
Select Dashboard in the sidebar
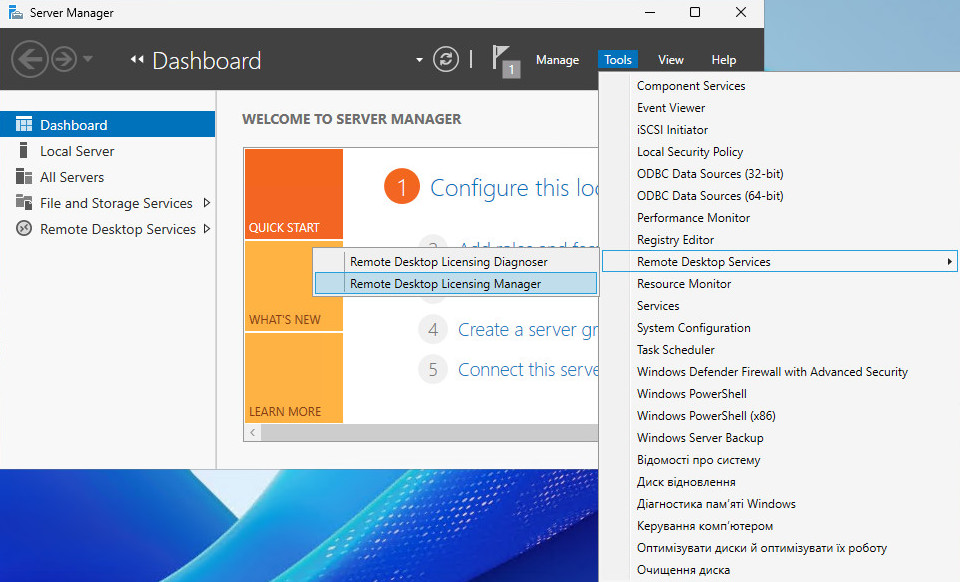click(x=107, y=124)
